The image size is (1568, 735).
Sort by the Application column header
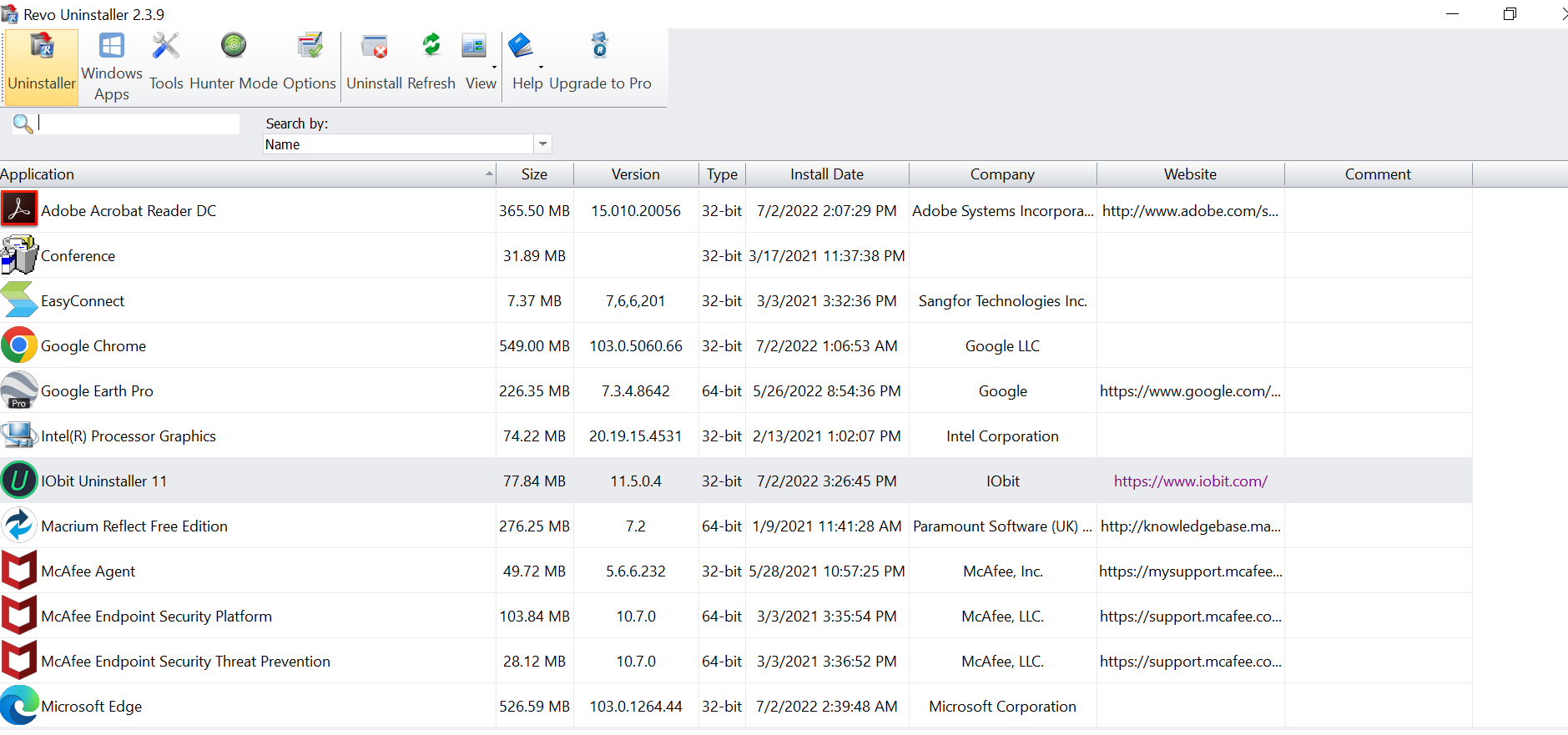pos(248,174)
